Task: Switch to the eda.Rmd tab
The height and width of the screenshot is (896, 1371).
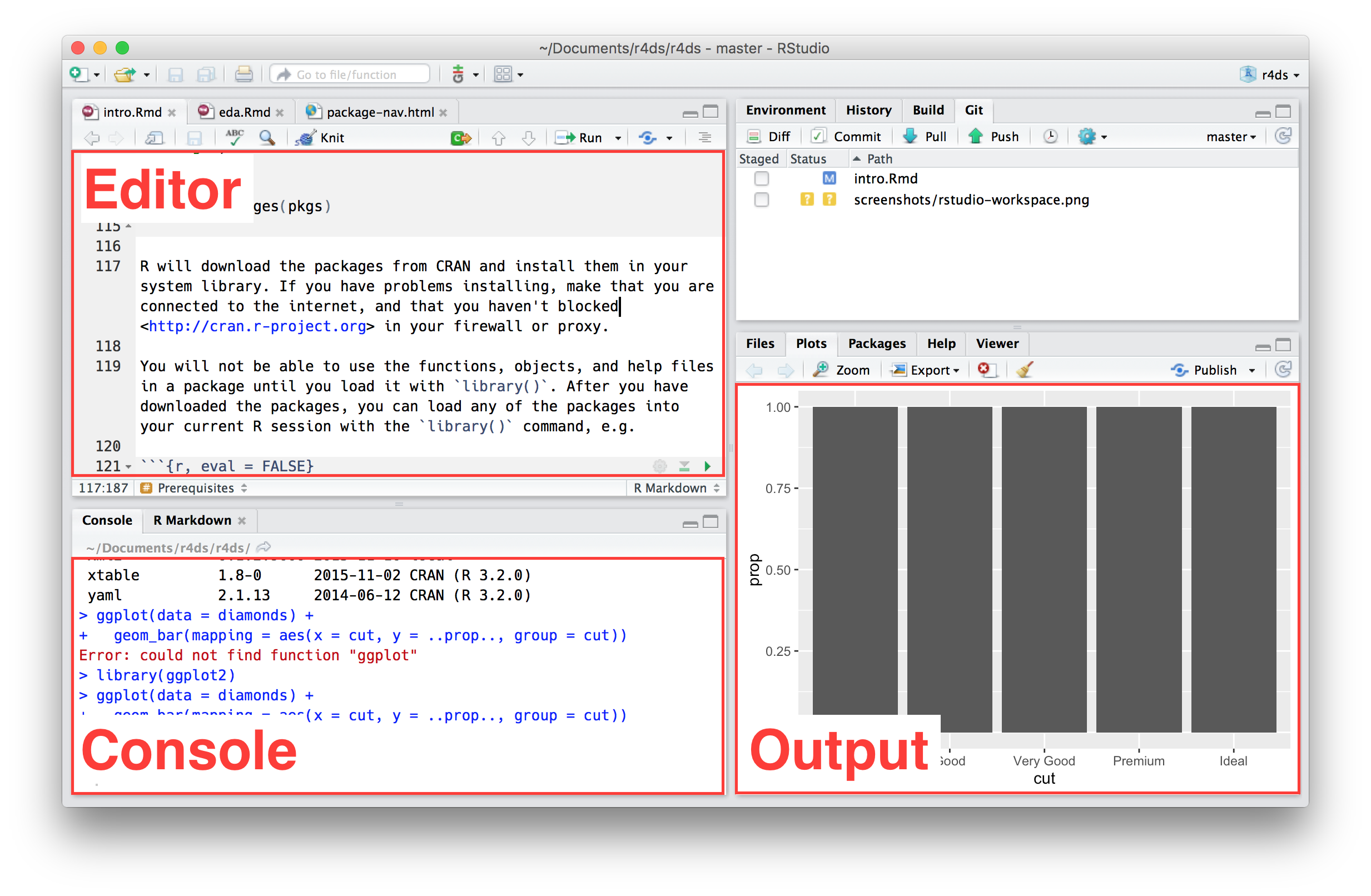Action: tap(240, 112)
